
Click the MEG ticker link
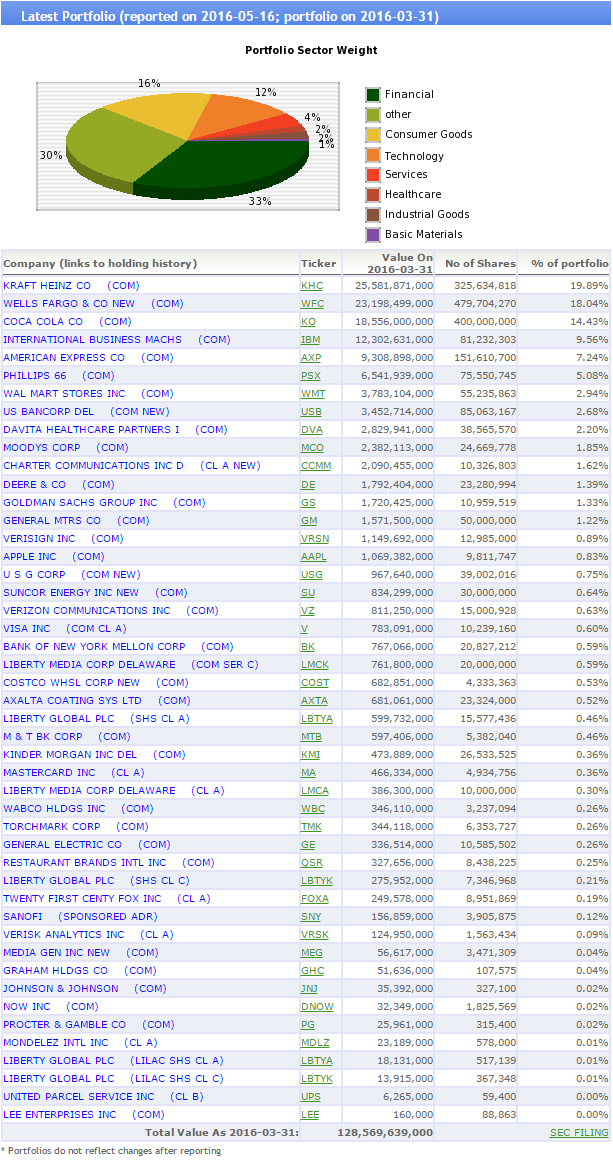[x=312, y=955]
